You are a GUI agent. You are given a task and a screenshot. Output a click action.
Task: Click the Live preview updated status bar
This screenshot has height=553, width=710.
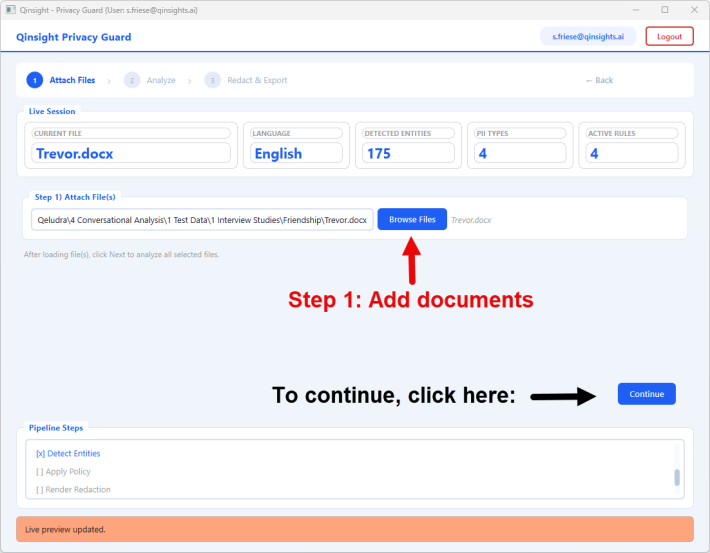click(x=355, y=529)
